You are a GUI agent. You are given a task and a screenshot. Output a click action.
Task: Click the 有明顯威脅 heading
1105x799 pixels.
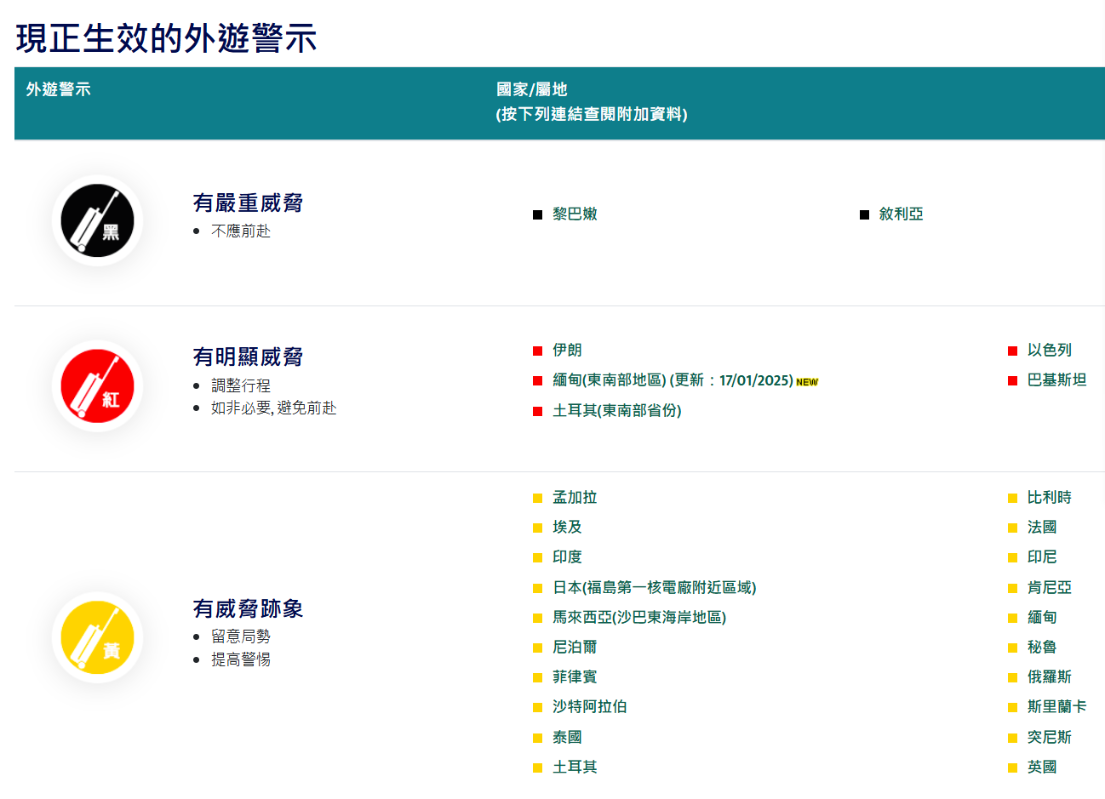click(x=247, y=357)
